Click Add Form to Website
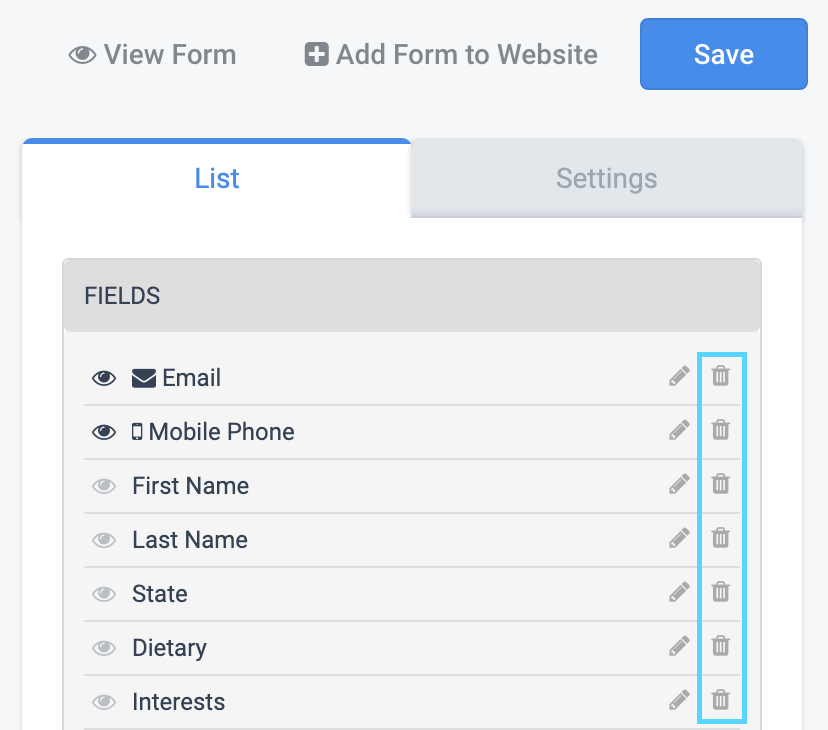The height and width of the screenshot is (730, 828). [451, 54]
